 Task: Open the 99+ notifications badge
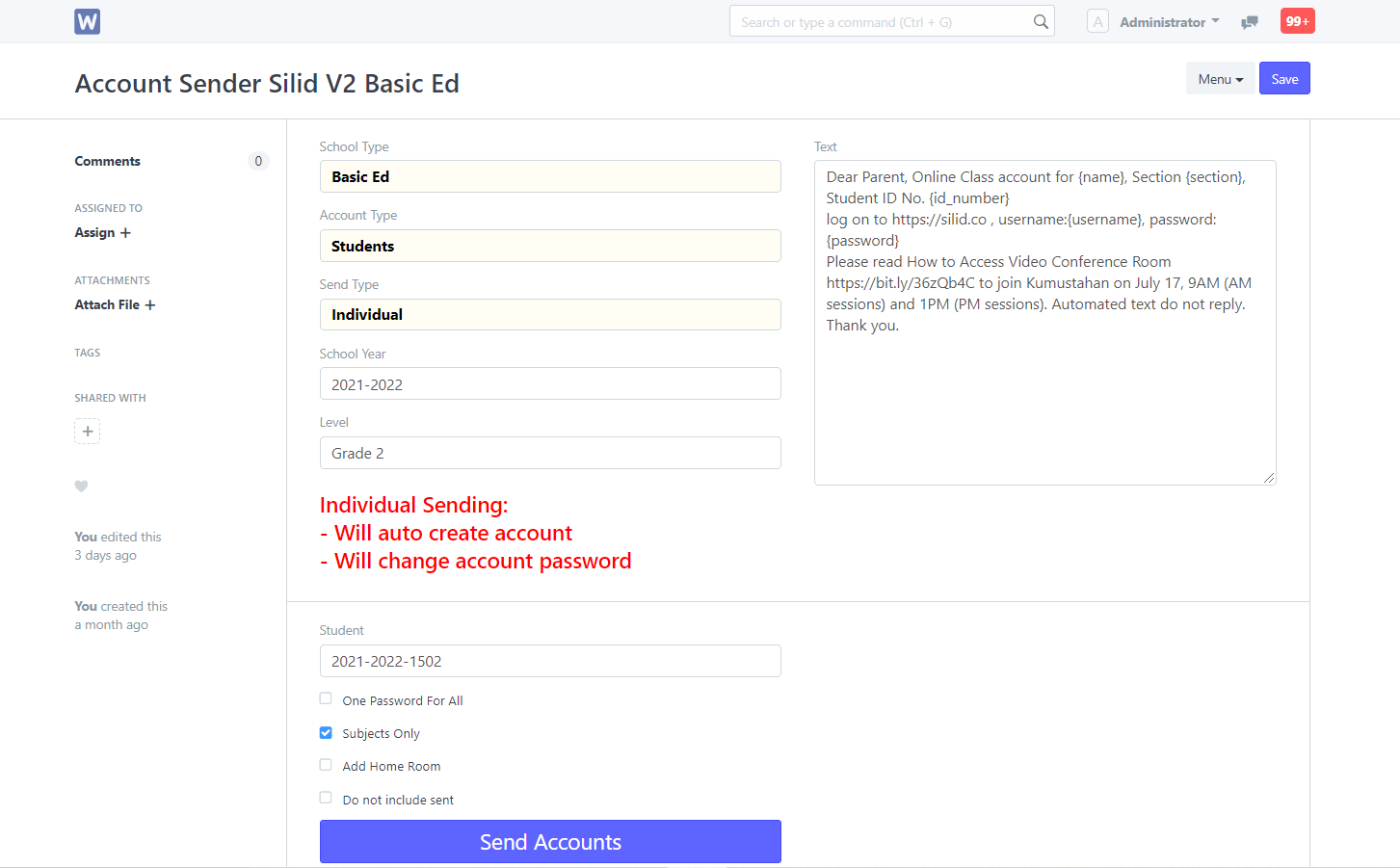1298,21
